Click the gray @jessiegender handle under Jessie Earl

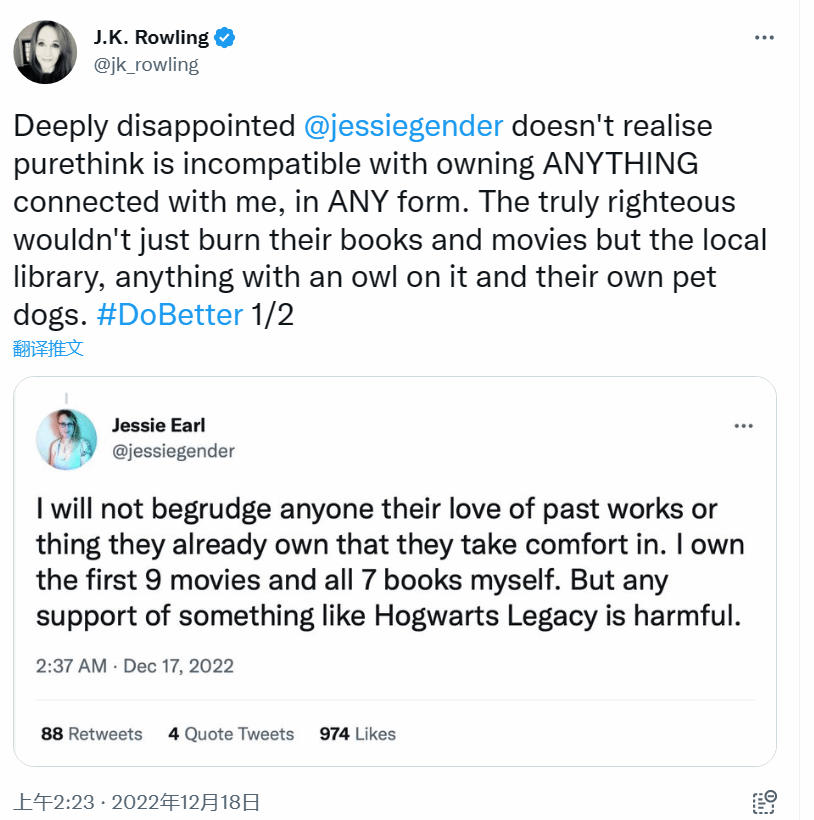[x=173, y=451]
